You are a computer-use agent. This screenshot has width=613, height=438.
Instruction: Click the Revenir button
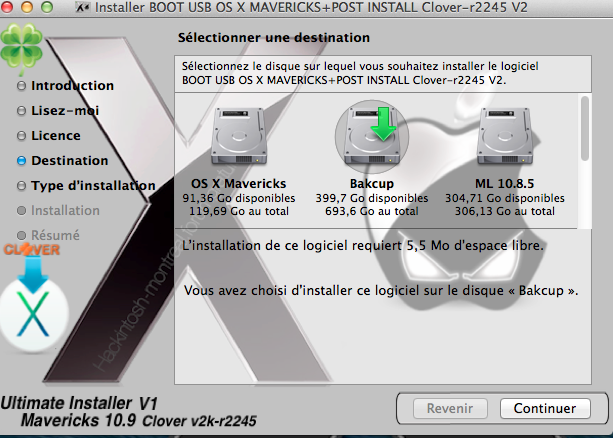click(x=450, y=408)
